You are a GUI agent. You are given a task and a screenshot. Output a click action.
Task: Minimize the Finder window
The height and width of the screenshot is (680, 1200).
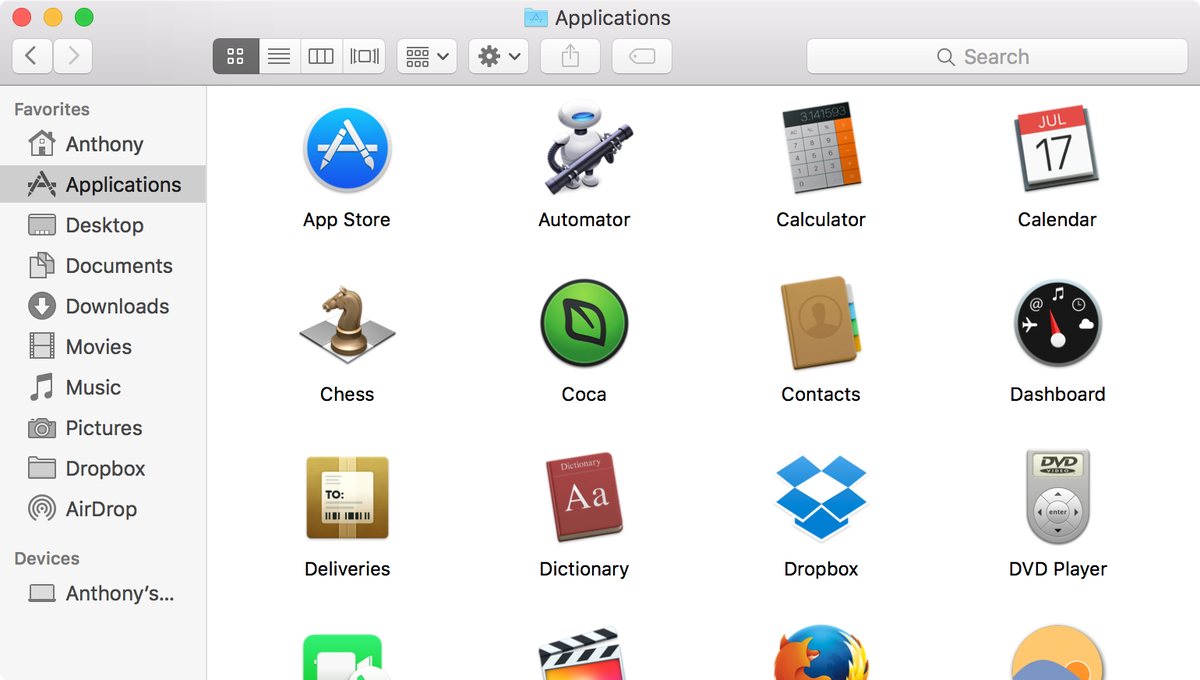click(x=53, y=17)
